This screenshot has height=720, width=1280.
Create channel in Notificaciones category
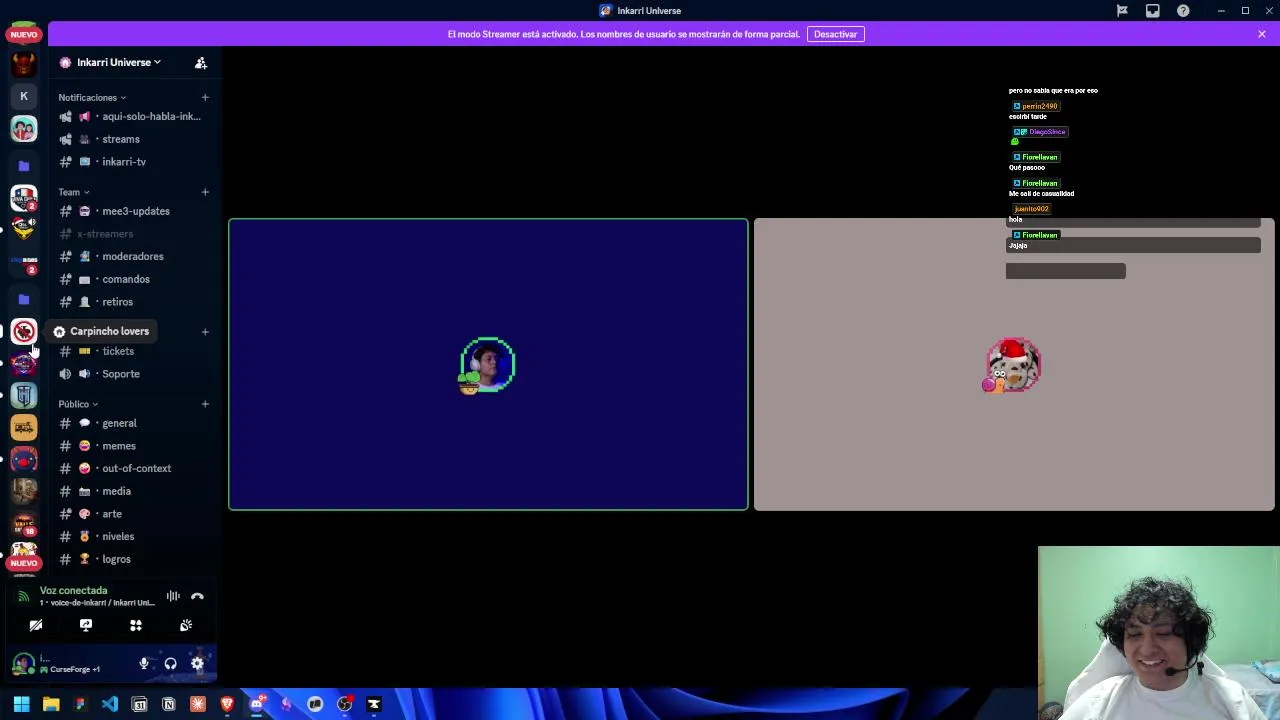pyautogui.click(x=205, y=97)
